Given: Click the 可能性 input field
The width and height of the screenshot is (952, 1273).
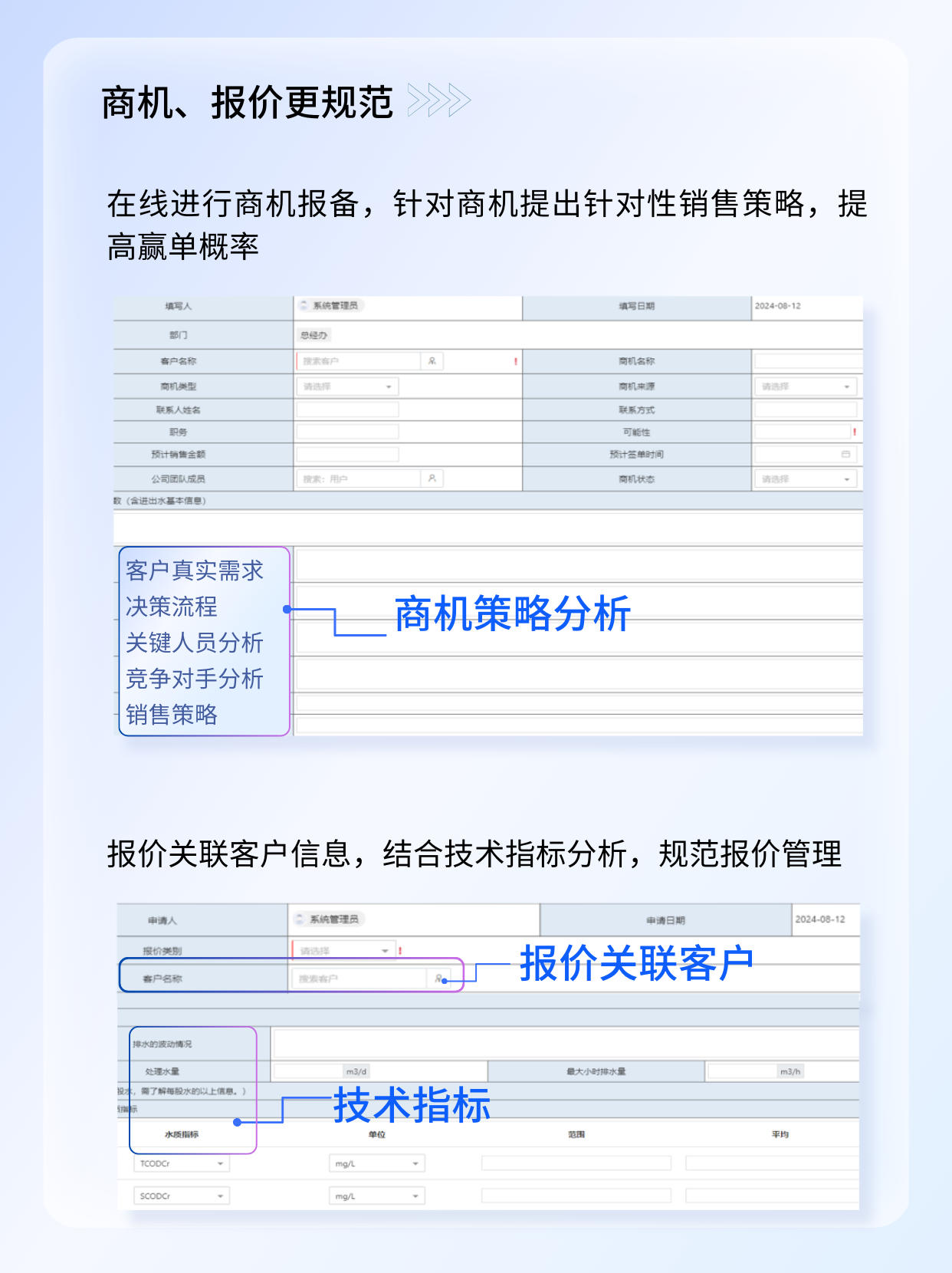Looking at the screenshot, I should (802, 432).
